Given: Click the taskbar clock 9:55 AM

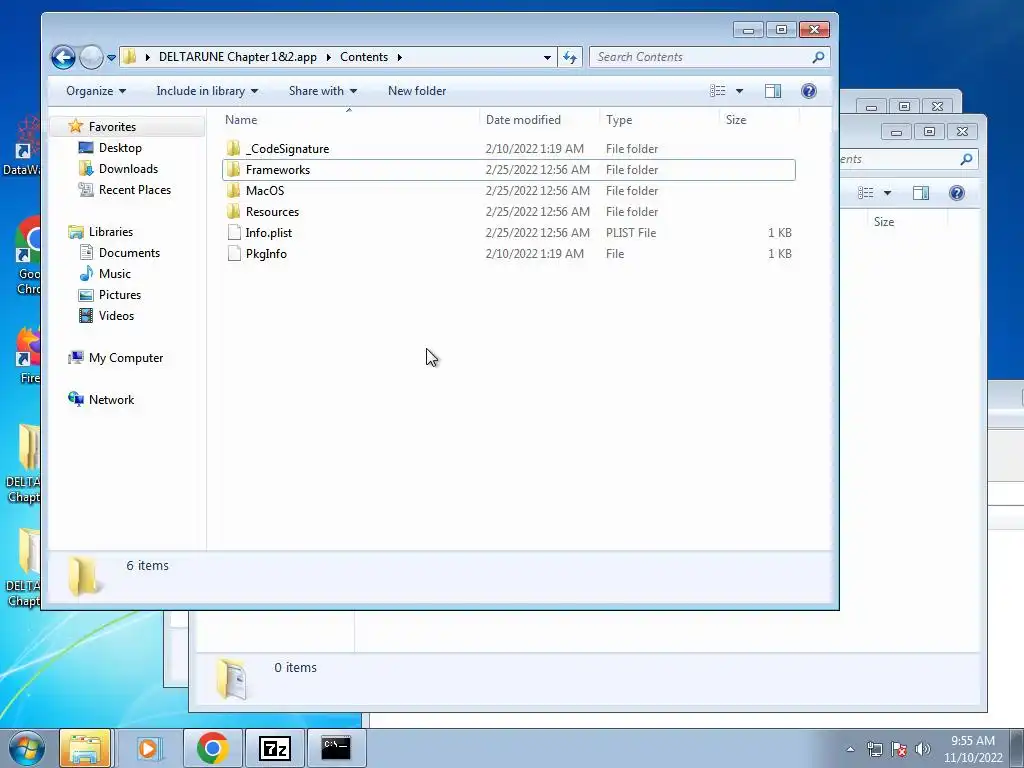Looking at the screenshot, I should (x=973, y=741).
